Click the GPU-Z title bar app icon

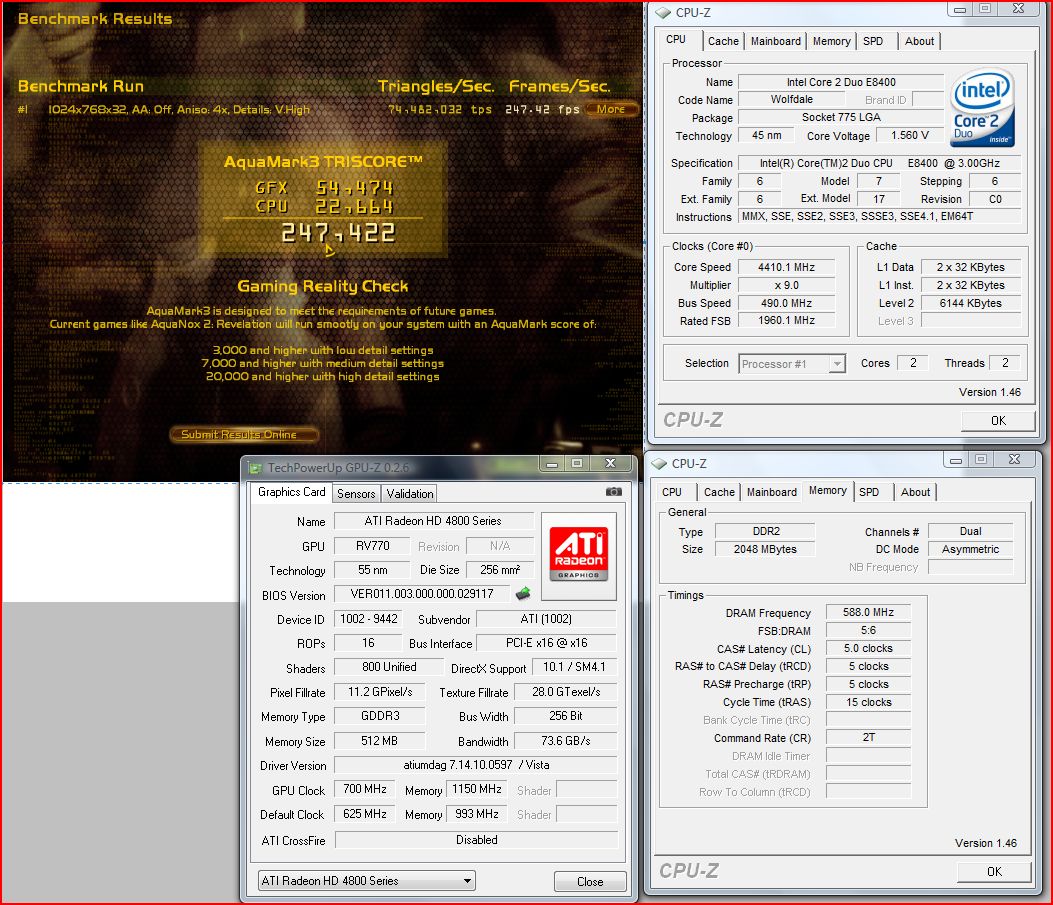click(x=255, y=467)
